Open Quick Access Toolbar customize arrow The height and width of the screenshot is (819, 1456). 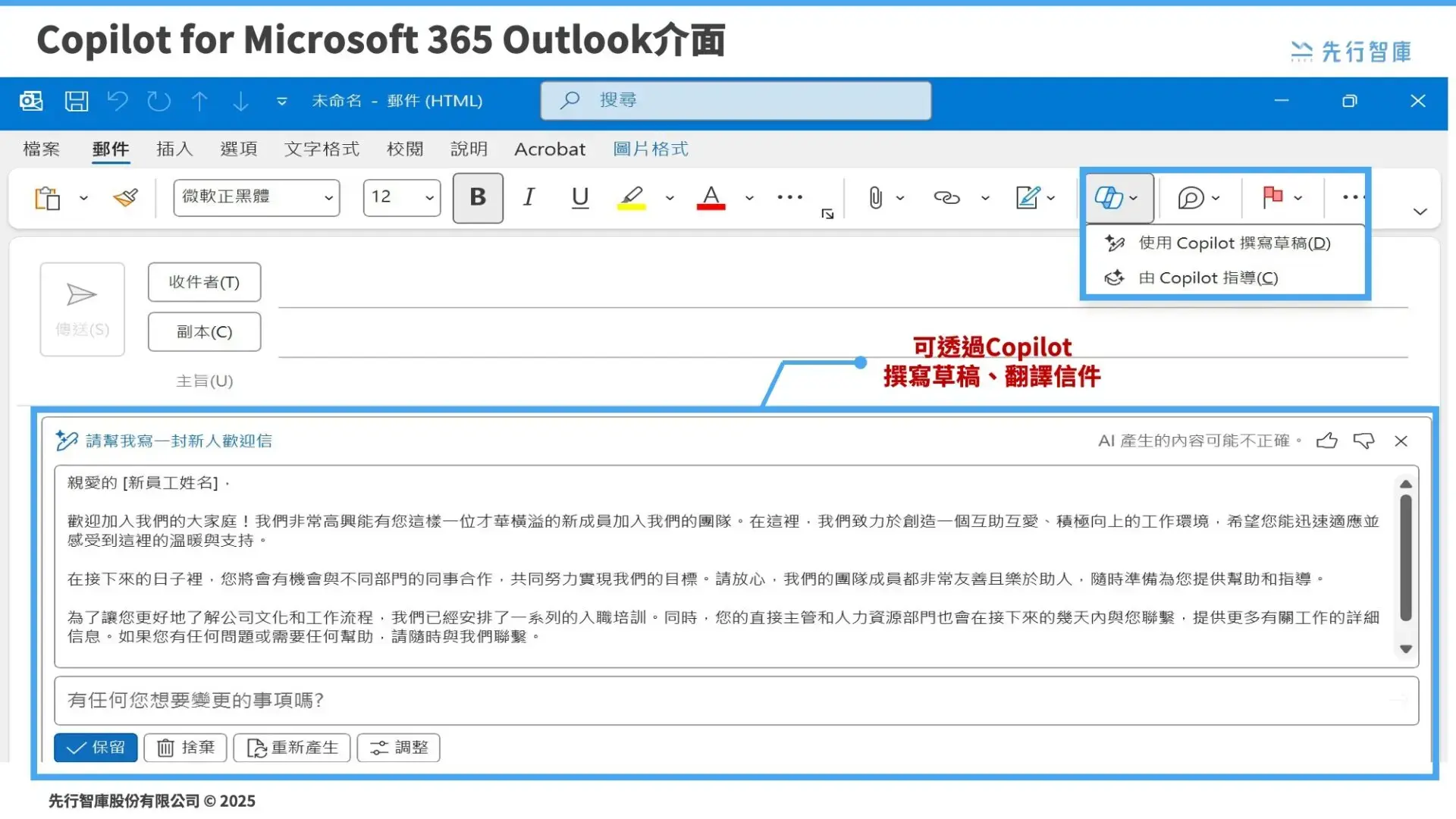point(282,101)
